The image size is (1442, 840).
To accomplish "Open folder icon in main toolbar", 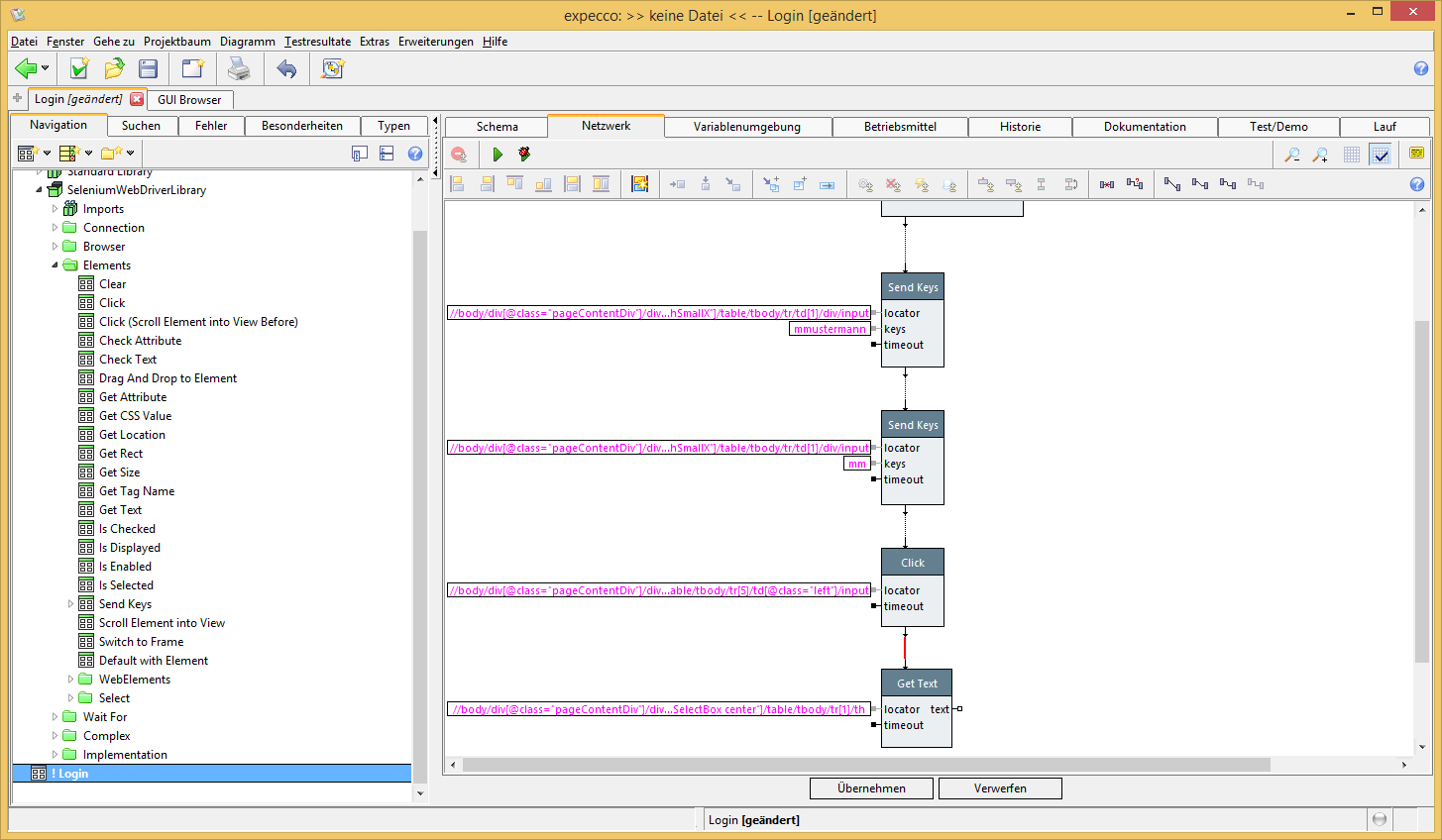I will 114,68.
